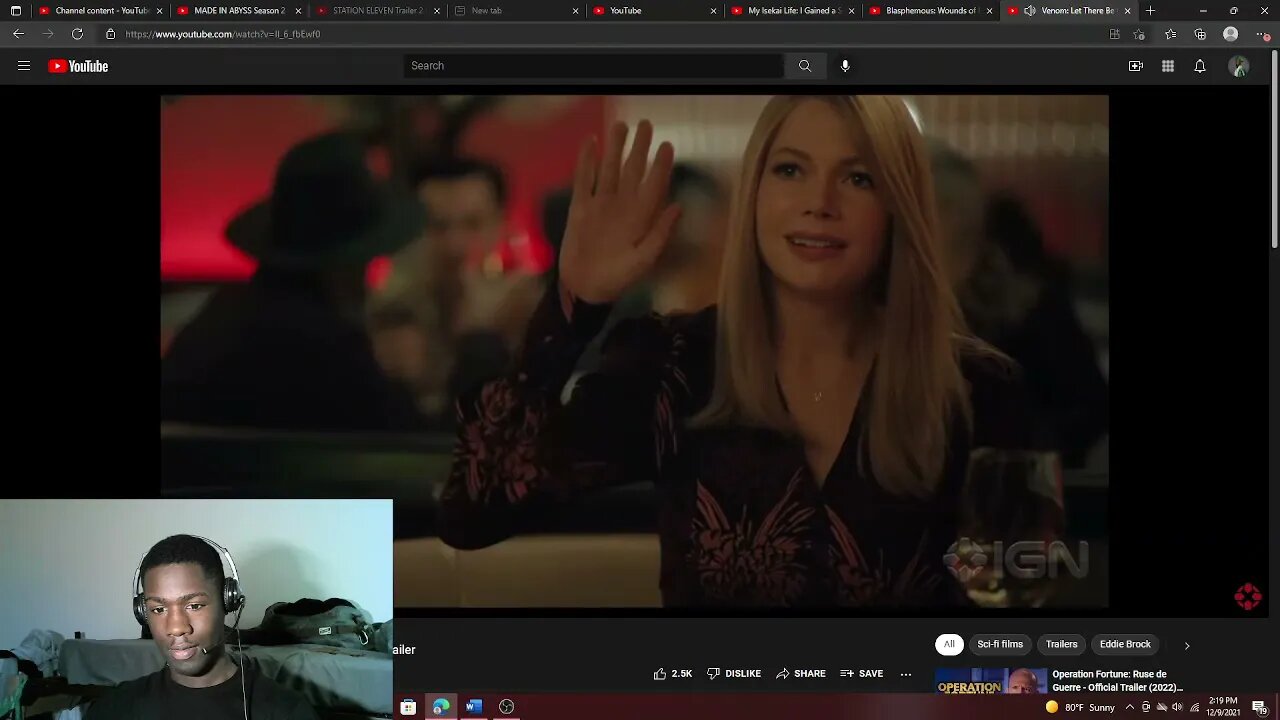This screenshot has height=720, width=1280.
Task: Click the search magnifier button
Action: click(x=805, y=66)
